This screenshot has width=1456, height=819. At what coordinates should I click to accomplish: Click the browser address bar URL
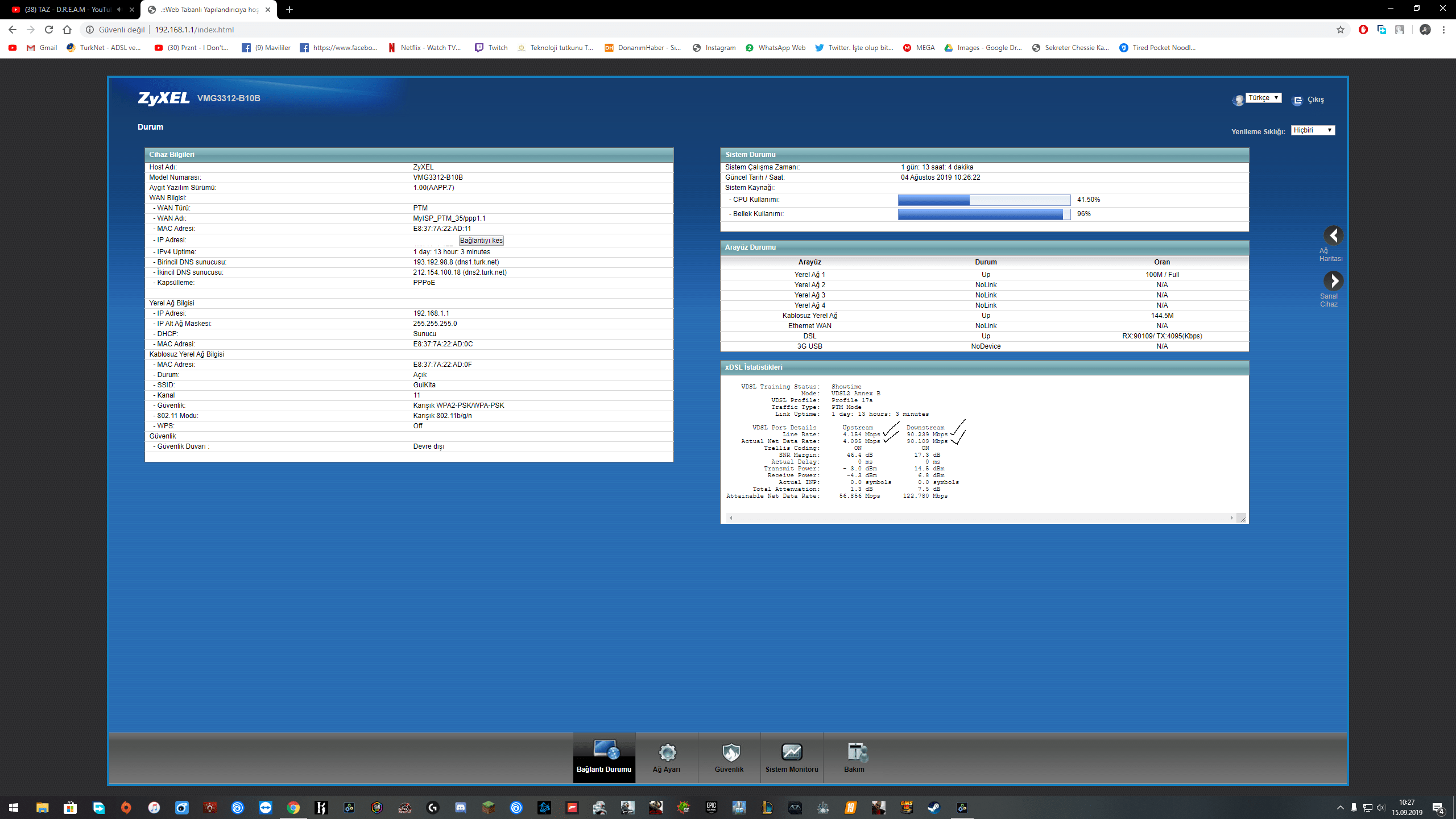coord(194,30)
